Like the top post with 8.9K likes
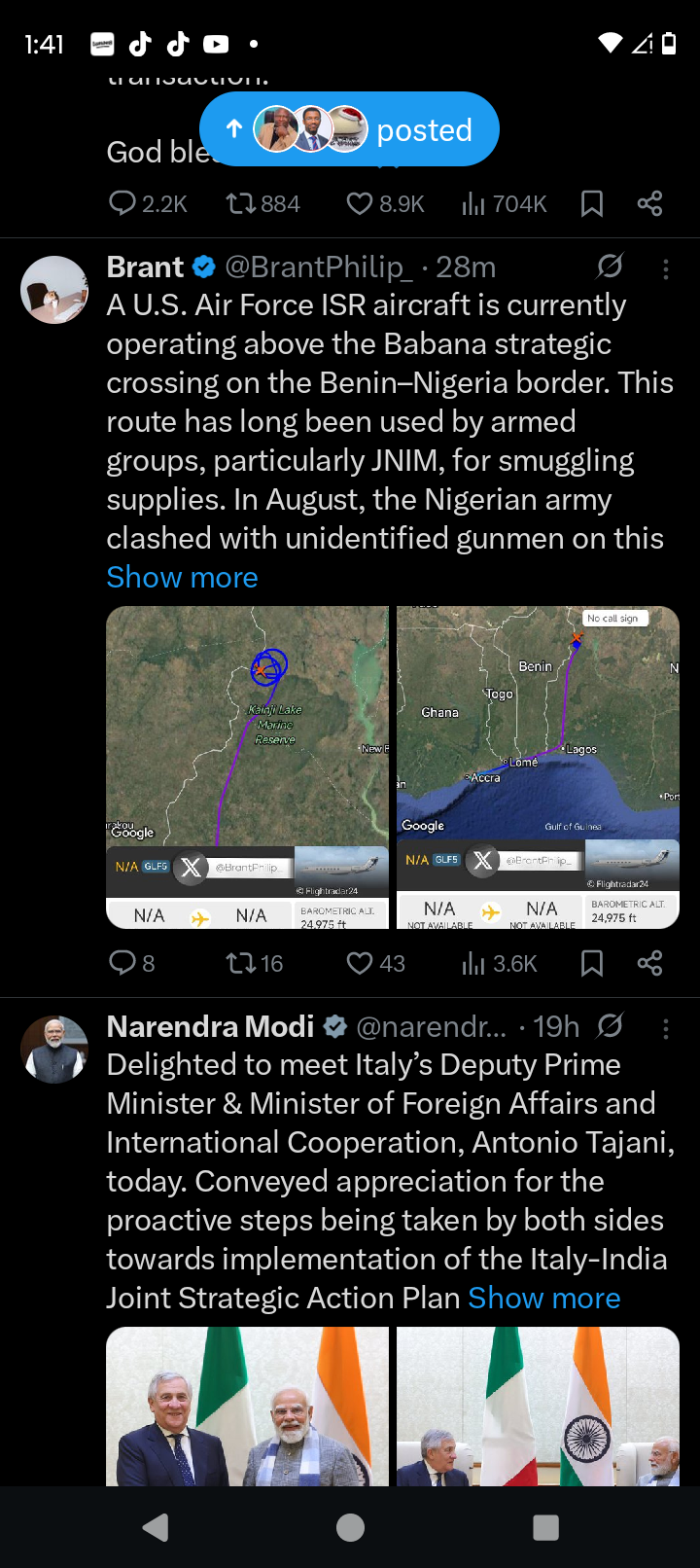Viewport: 700px width, 1568px height. [360, 203]
